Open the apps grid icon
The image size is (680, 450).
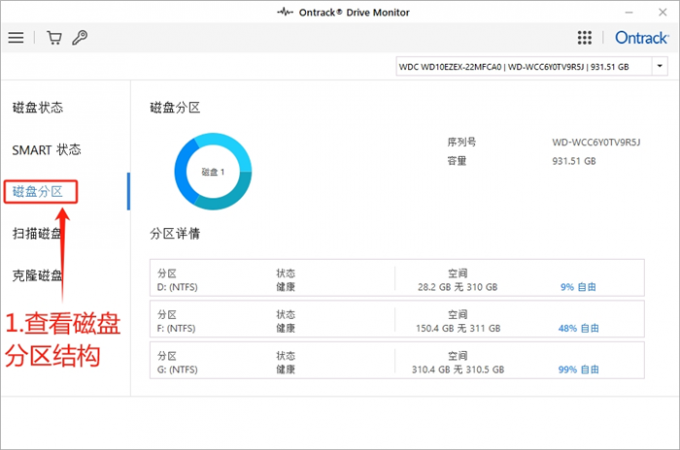(585, 38)
